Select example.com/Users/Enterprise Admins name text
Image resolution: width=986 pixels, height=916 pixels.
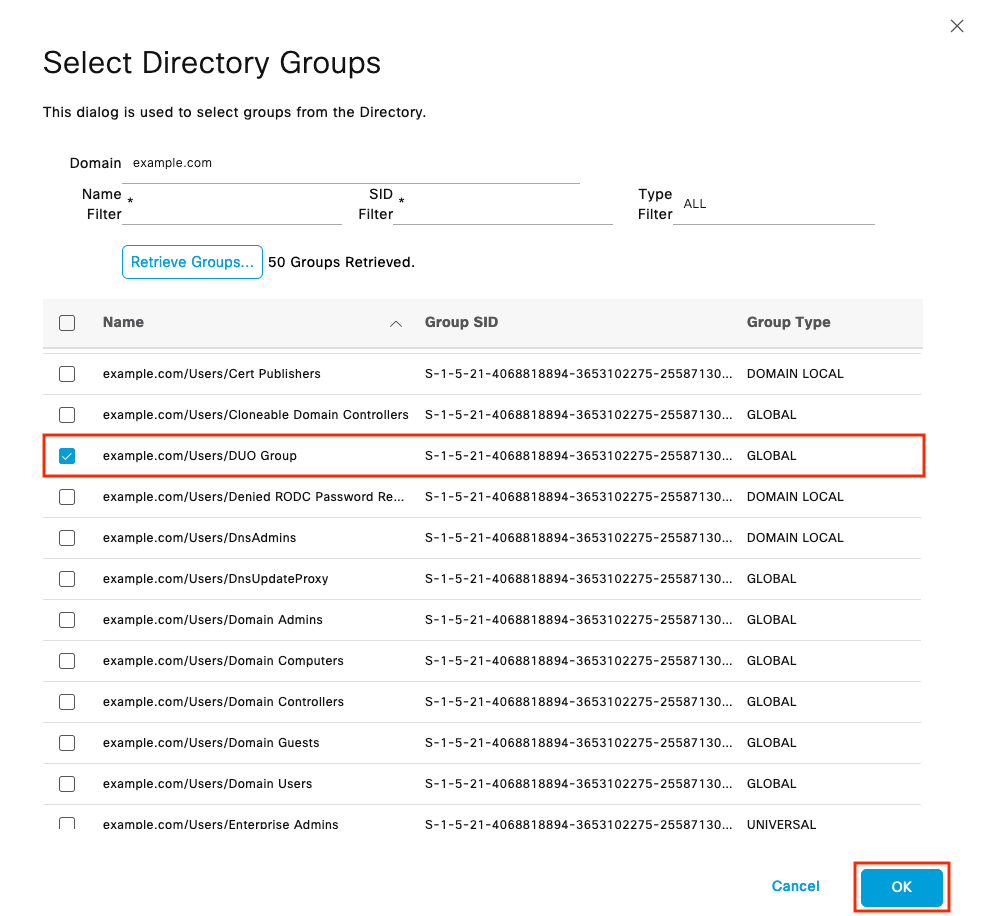pos(221,824)
